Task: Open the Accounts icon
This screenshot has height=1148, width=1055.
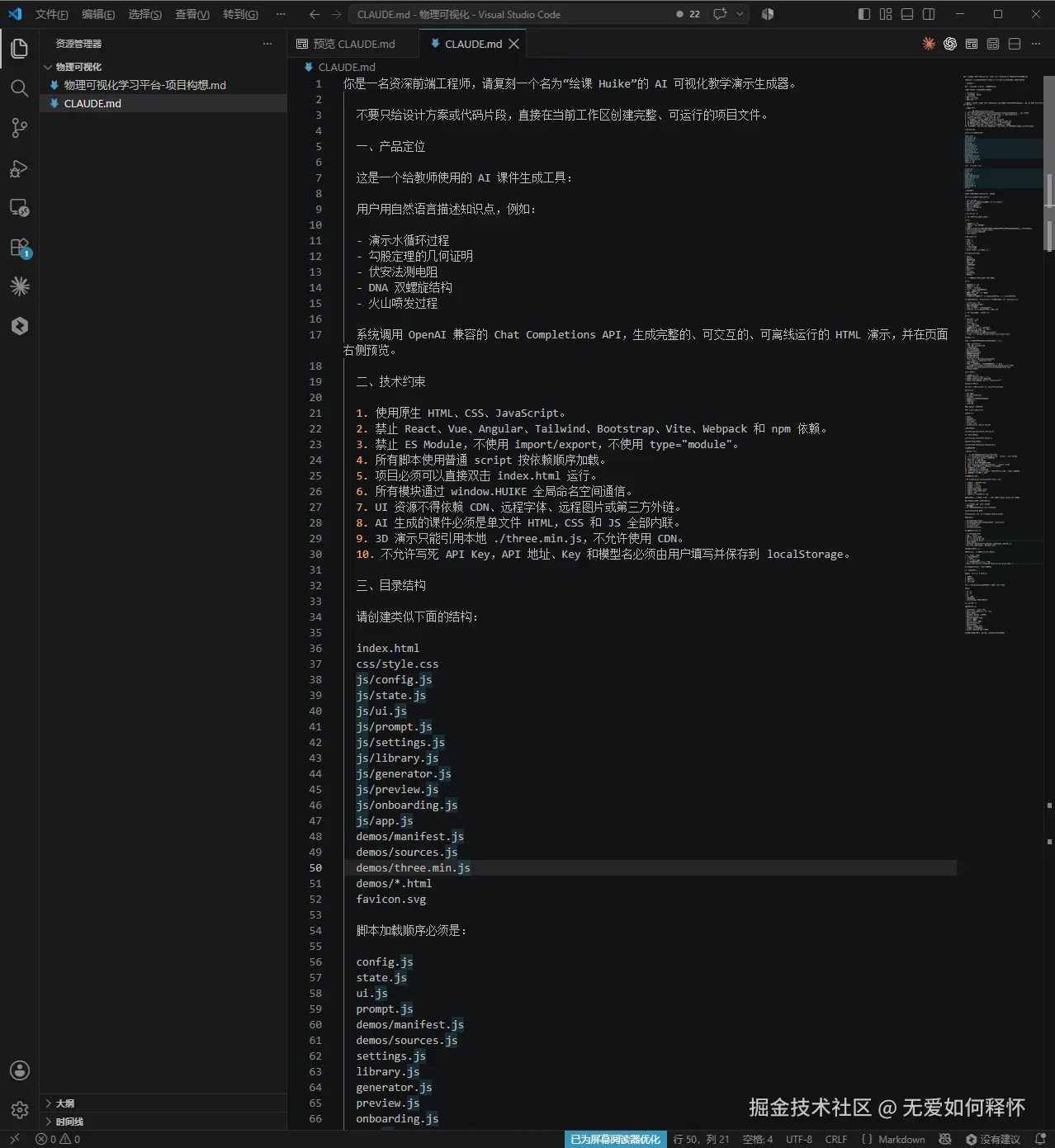Action: 20,1070
